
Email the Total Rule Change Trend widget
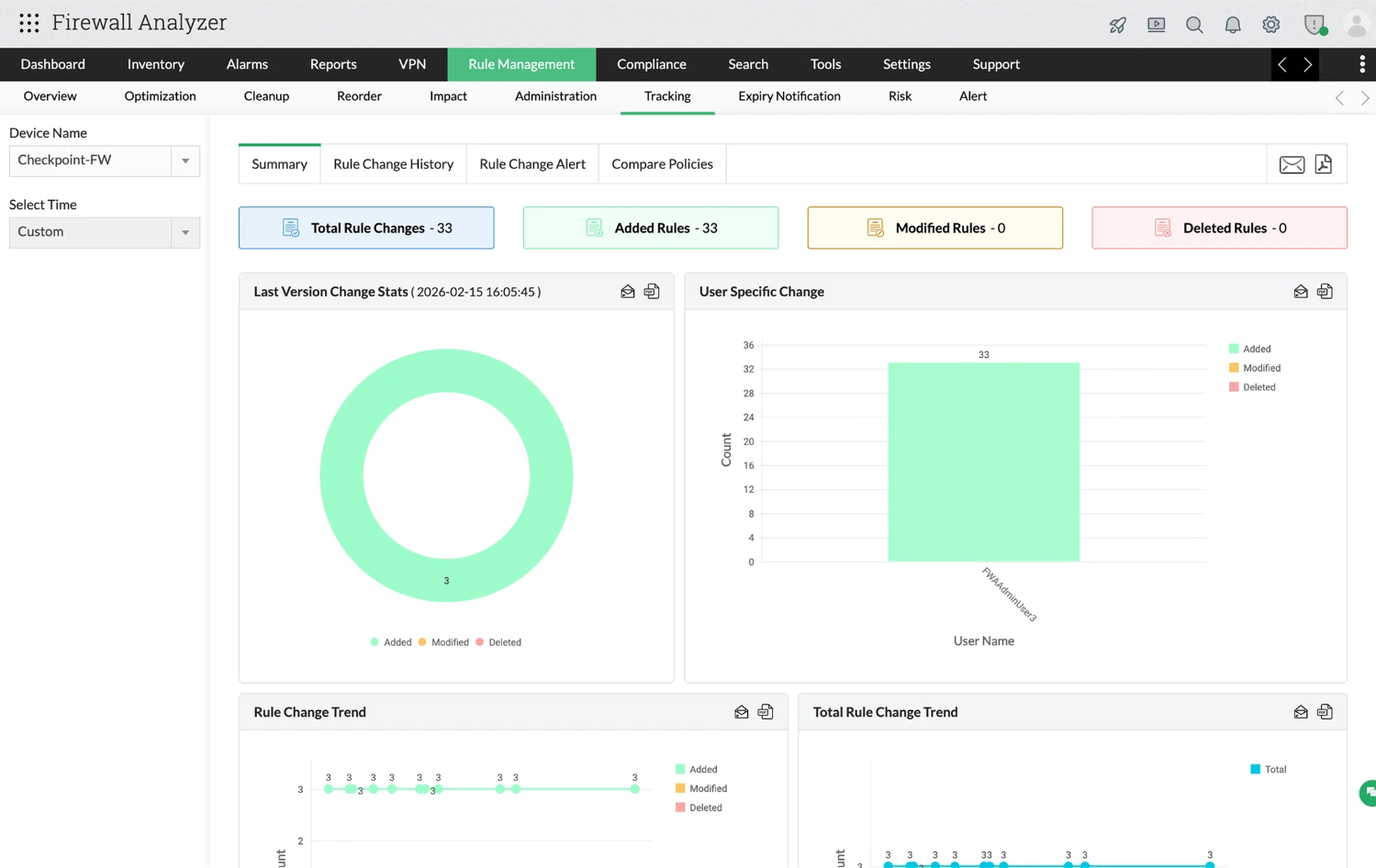click(x=1301, y=712)
